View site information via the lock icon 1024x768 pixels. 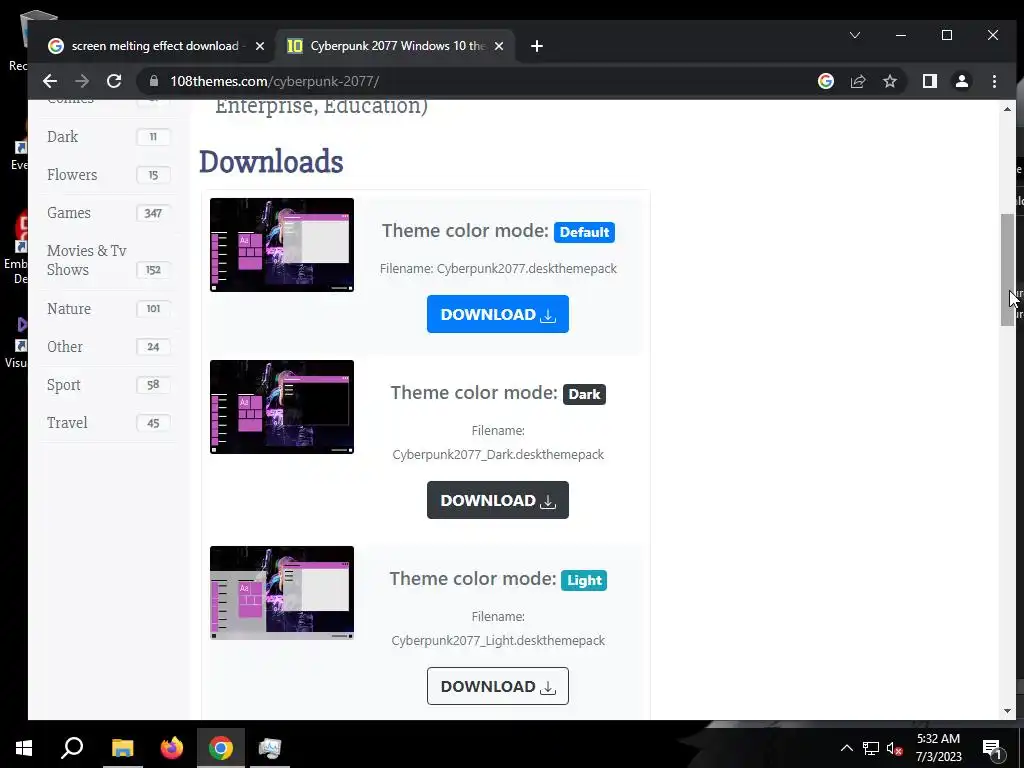point(154,81)
